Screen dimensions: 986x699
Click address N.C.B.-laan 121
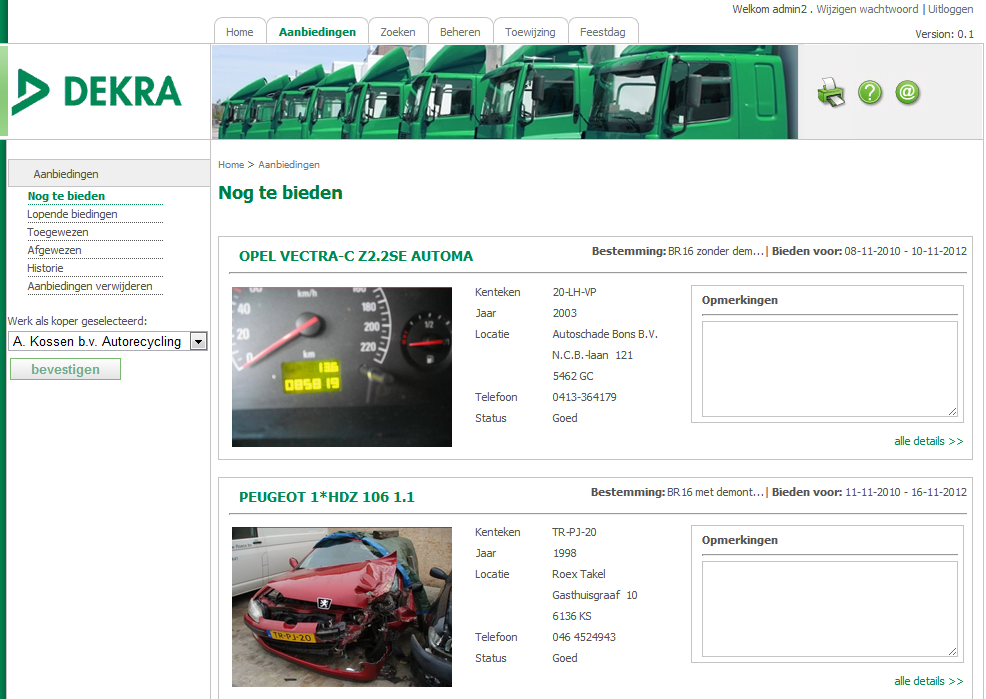(x=592, y=355)
